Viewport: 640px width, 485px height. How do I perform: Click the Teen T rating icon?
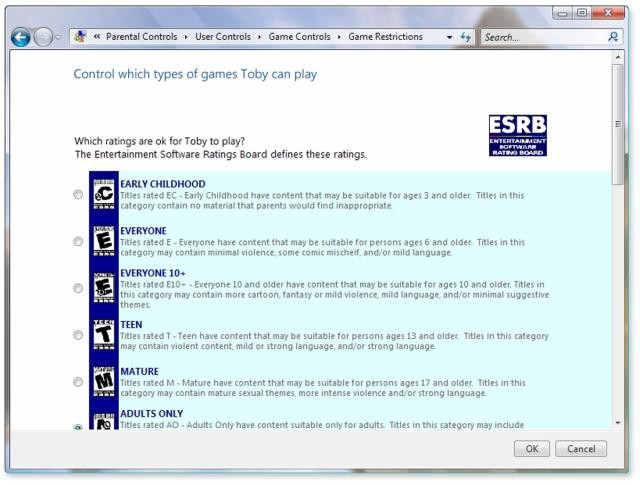[103, 335]
